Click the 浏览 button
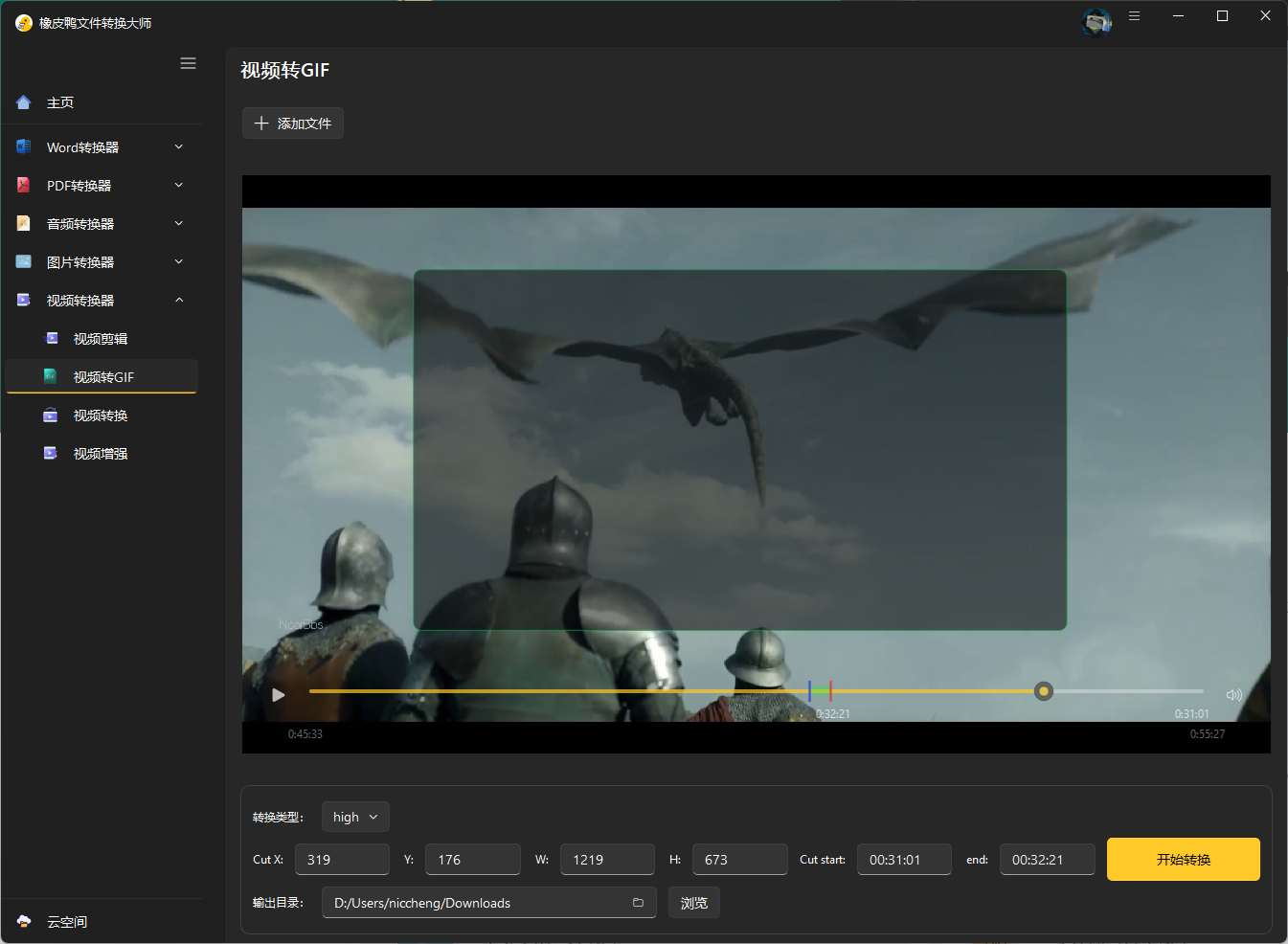Image resolution: width=1288 pixels, height=944 pixels. tap(693, 903)
